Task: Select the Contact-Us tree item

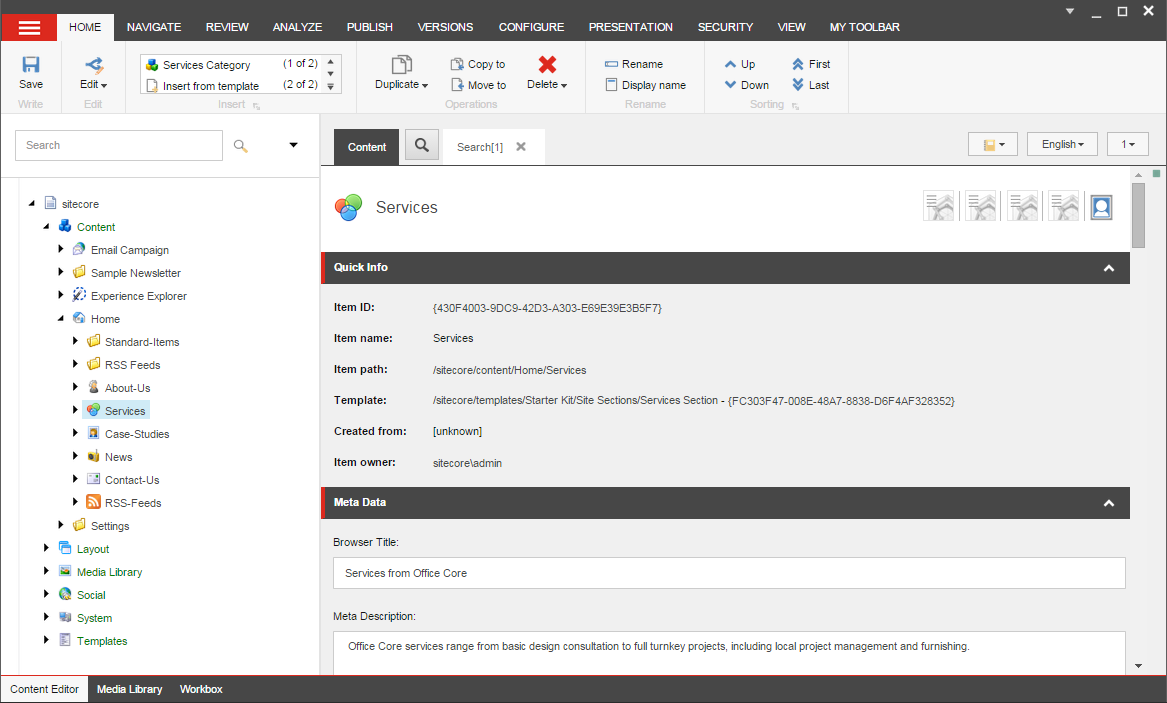Action: (132, 480)
